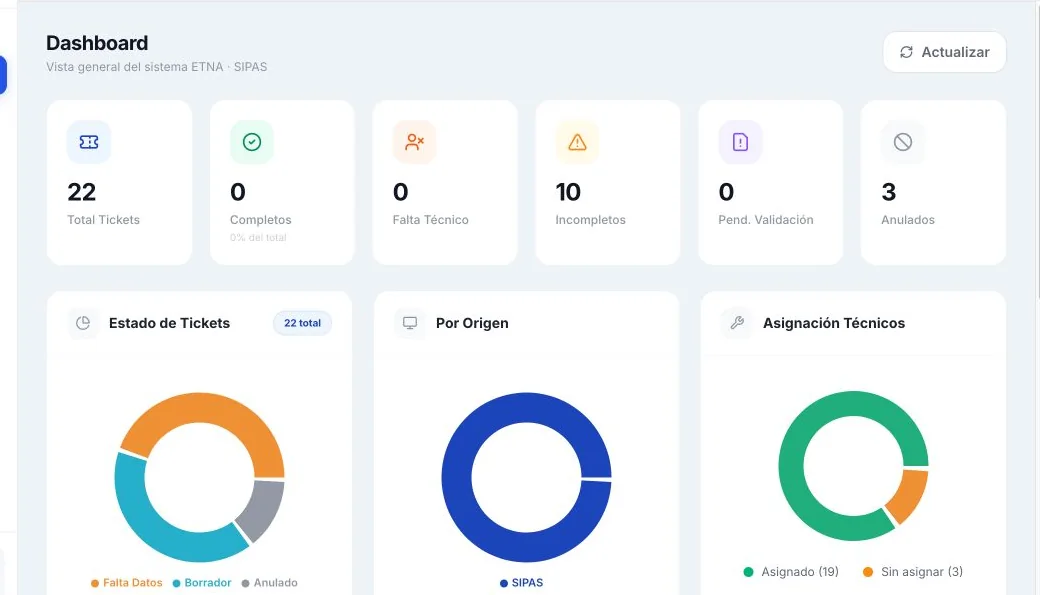
Task: Click the Sin asignar (3) legend entry
Action: tap(913, 572)
